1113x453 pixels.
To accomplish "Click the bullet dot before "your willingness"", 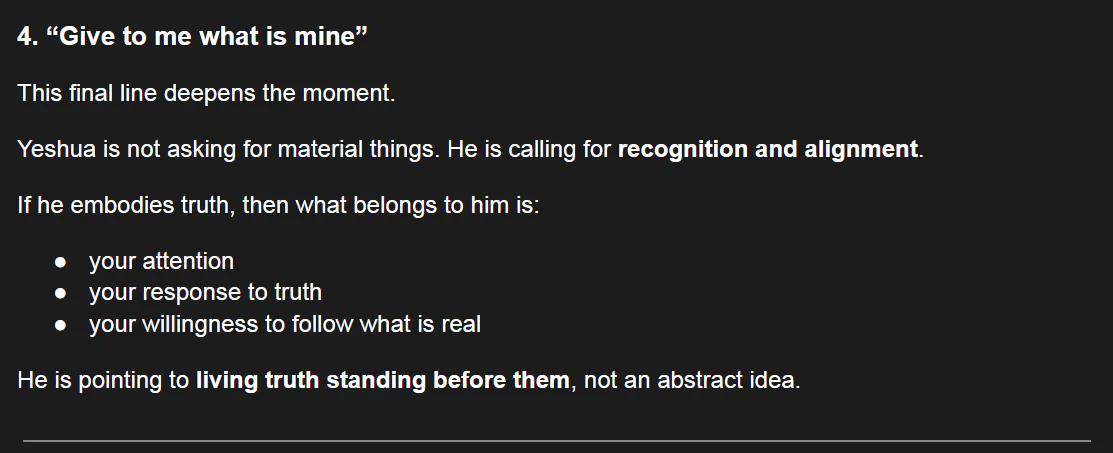I will (x=60, y=324).
